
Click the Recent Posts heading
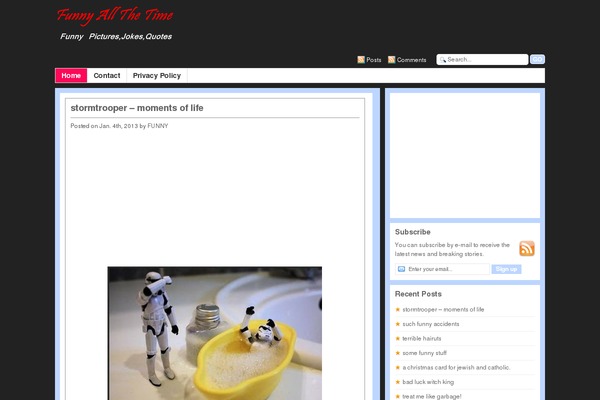point(418,294)
